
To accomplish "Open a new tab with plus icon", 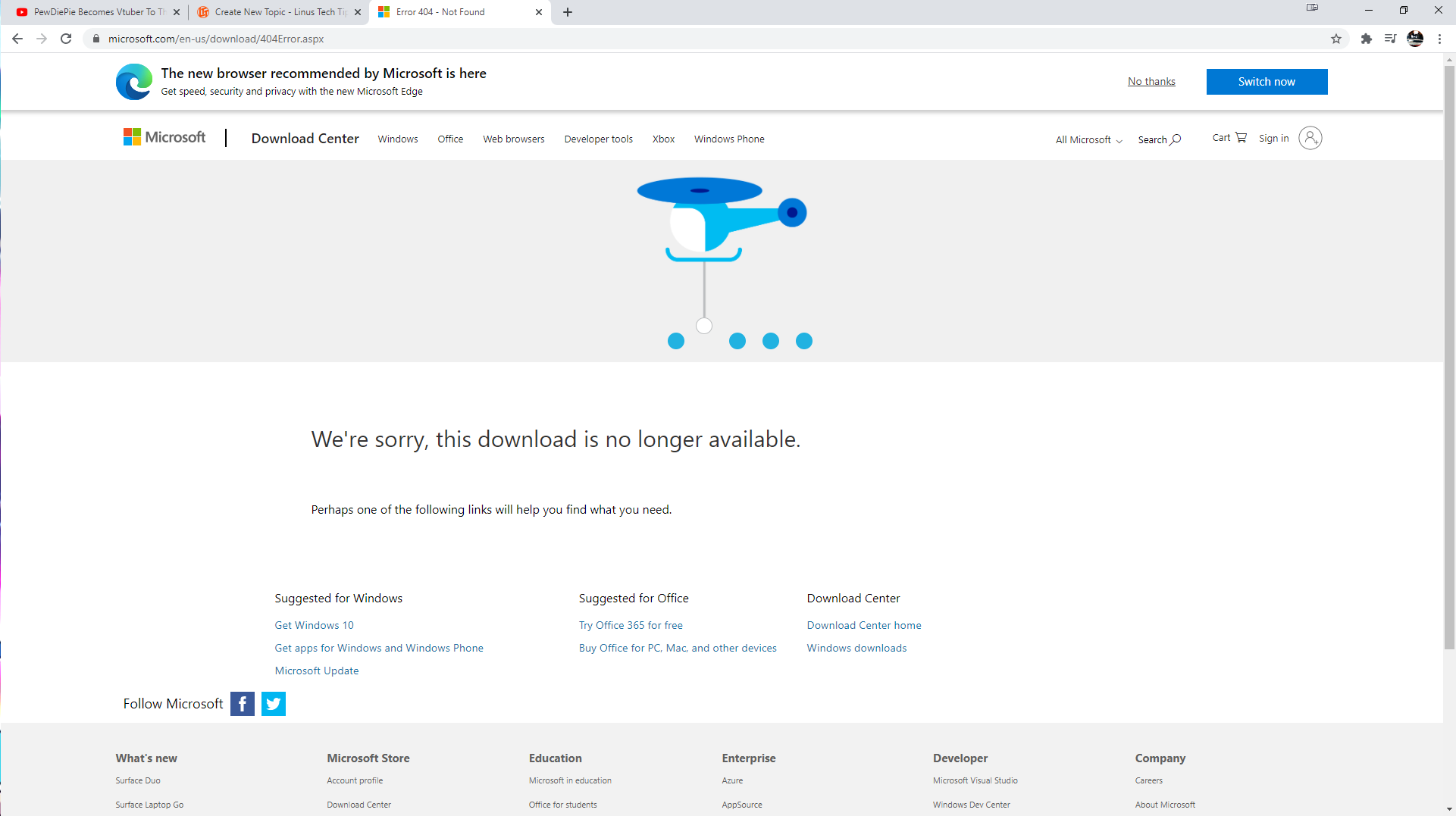I will (568, 12).
